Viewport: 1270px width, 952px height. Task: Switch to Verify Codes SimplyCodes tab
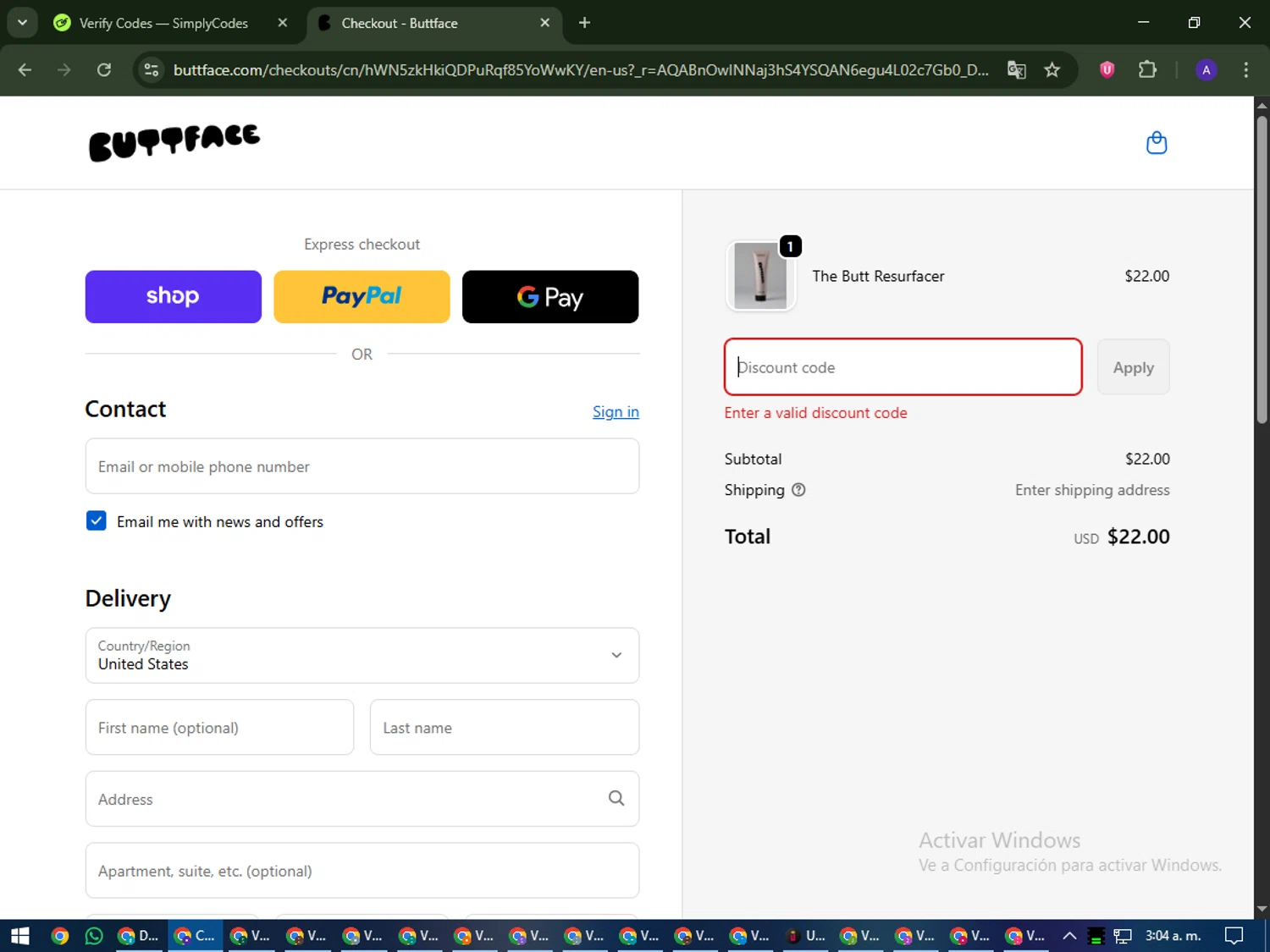pyautogui.click(x=163, y=23)
